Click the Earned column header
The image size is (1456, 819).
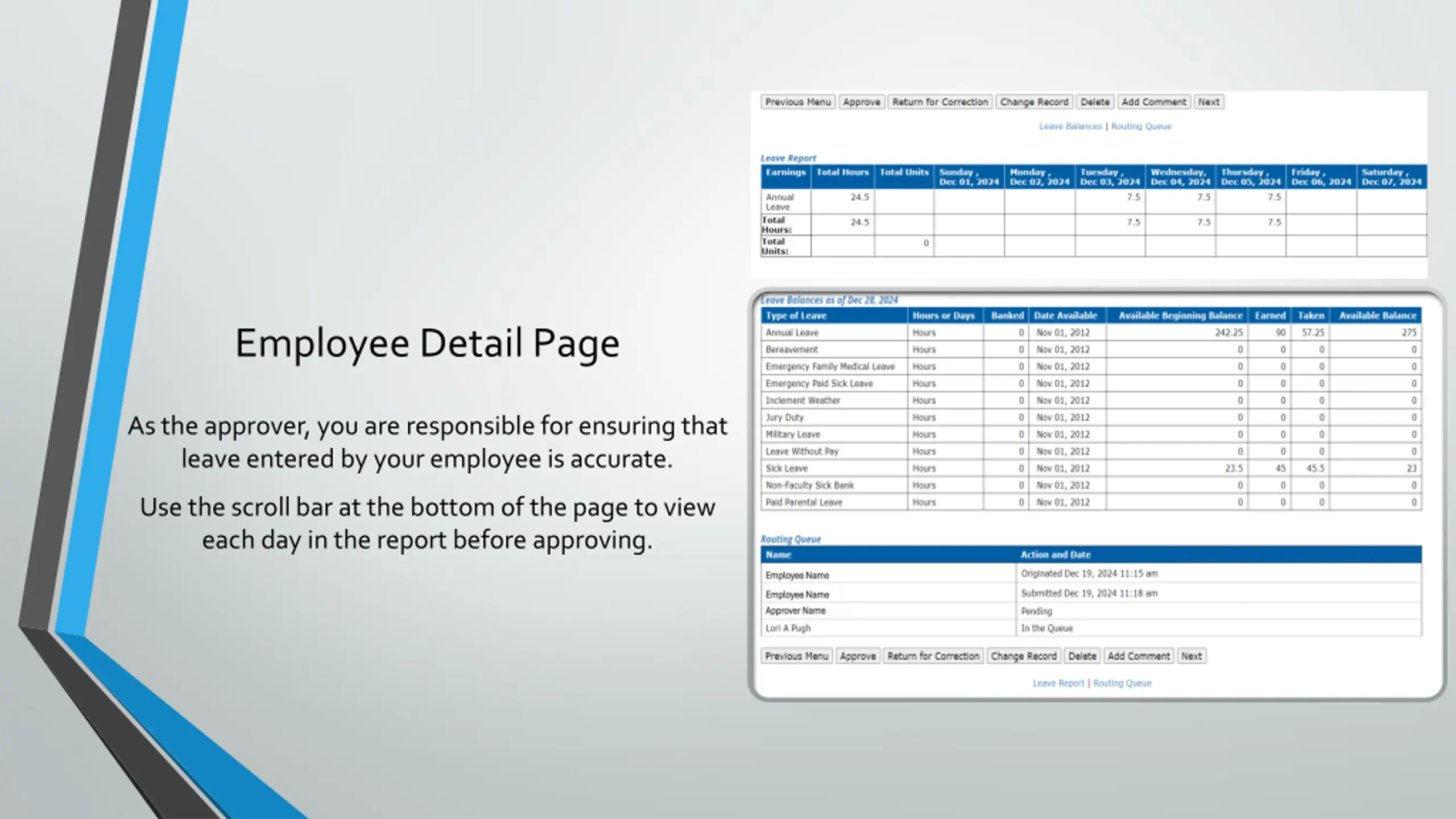coord(1270,316)
